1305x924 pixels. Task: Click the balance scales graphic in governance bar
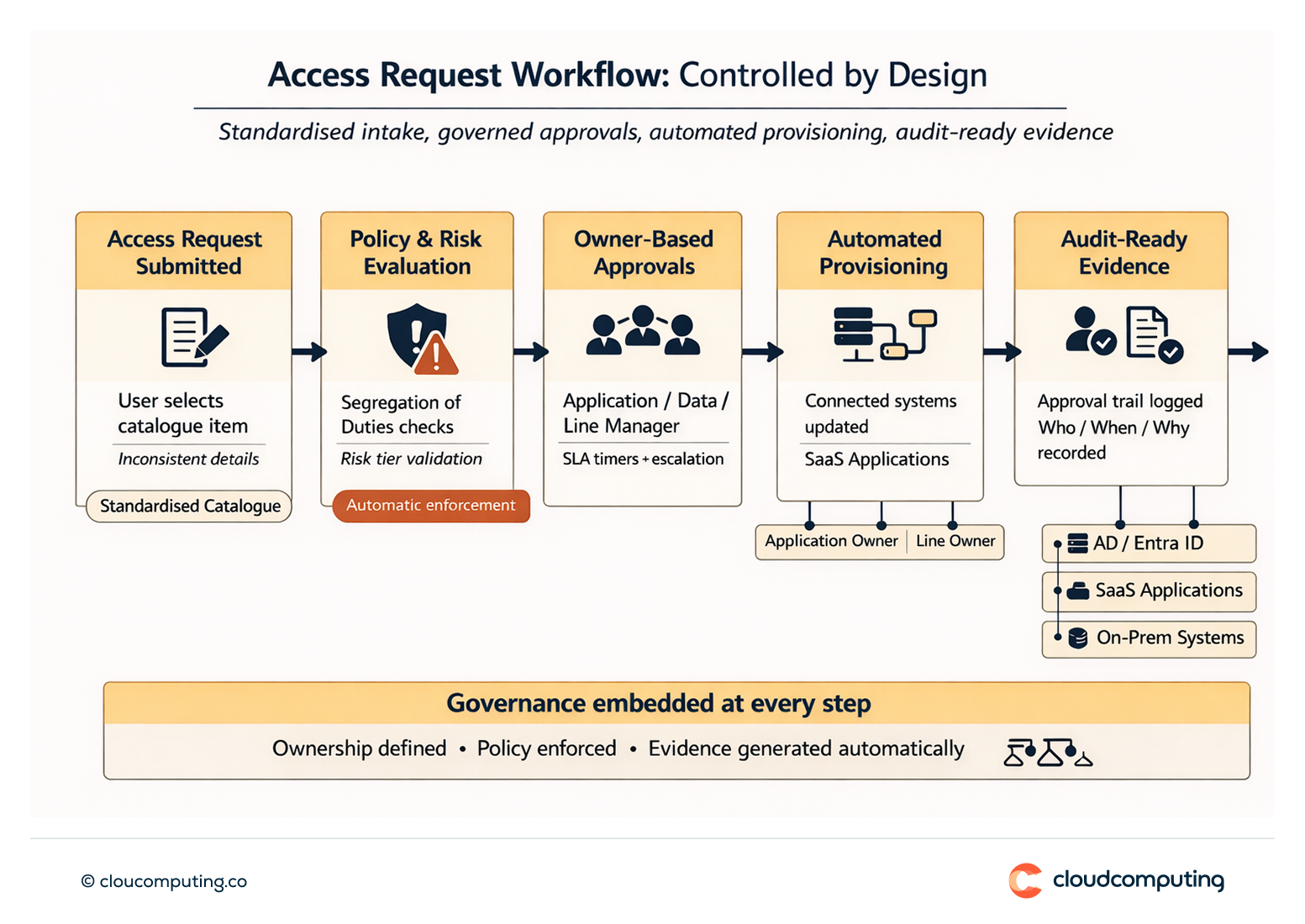click(x=1050, y=751)
